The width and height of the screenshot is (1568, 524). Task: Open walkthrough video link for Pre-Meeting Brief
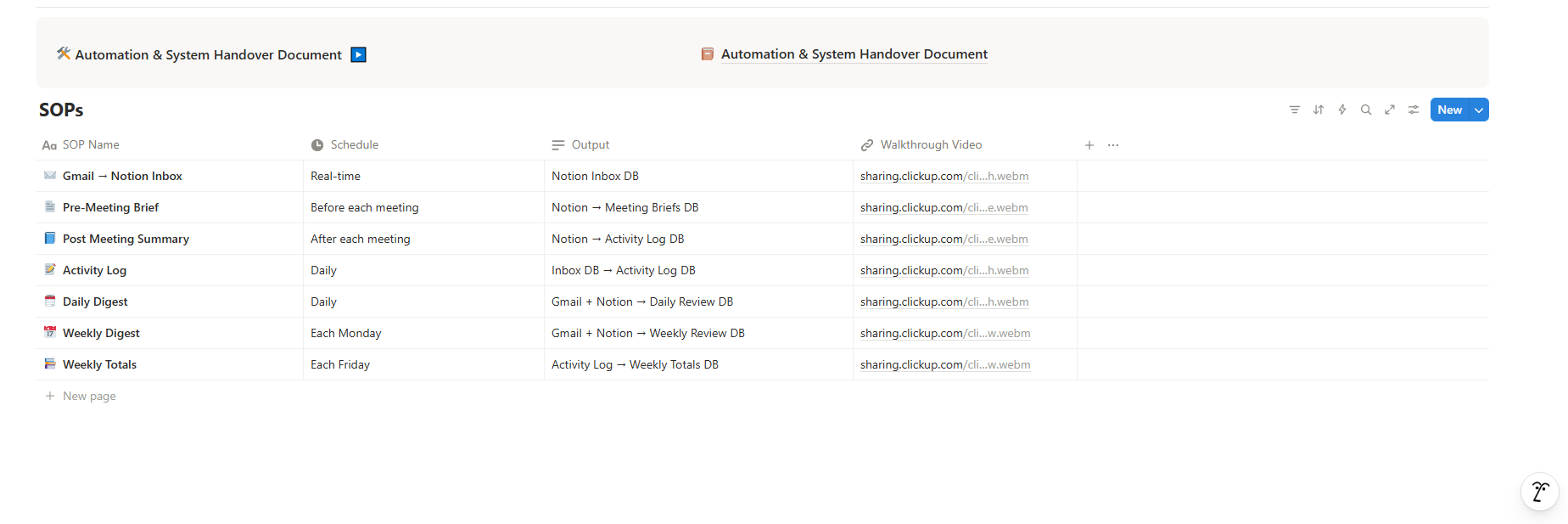(944, 207)
